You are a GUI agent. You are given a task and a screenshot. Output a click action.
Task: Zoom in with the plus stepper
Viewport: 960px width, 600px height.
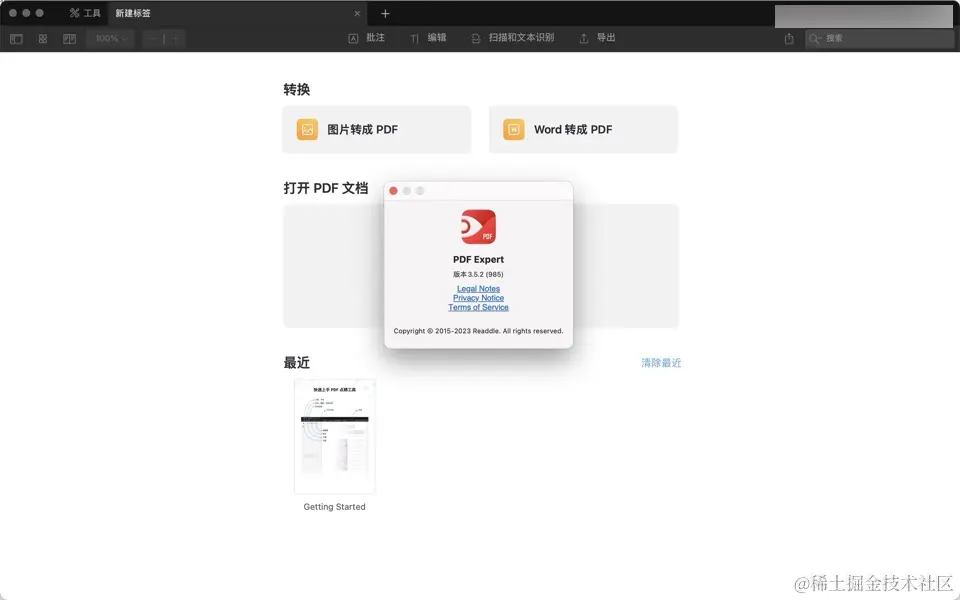(x=175, y=39)
